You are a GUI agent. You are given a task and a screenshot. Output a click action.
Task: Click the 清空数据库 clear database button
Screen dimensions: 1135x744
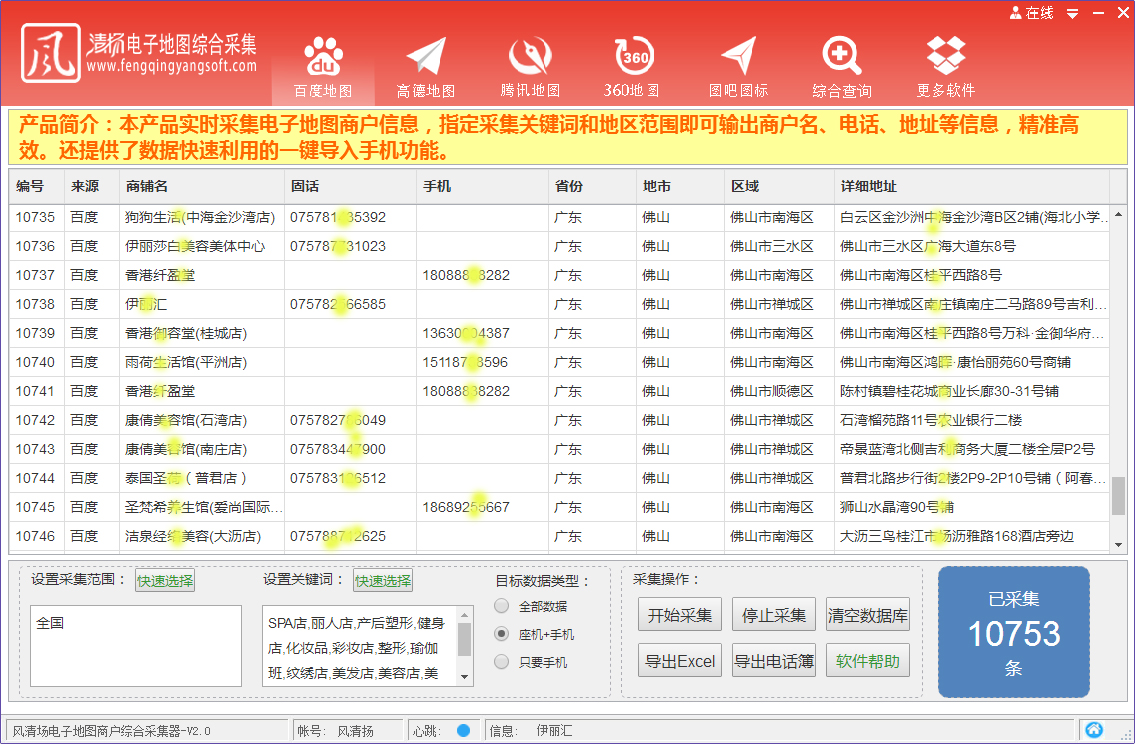tap(868, 614)
